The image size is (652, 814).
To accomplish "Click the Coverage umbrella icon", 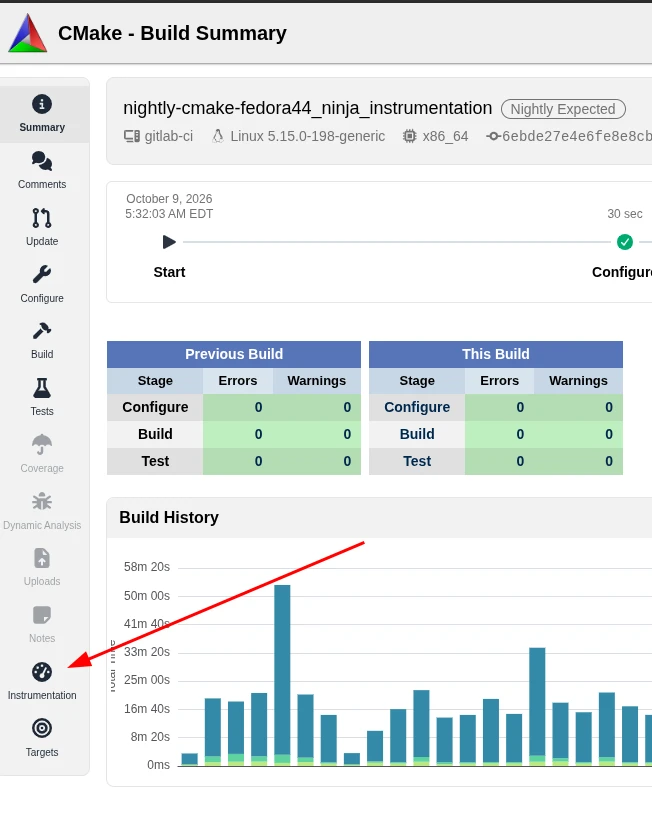I will pos(42,444).
